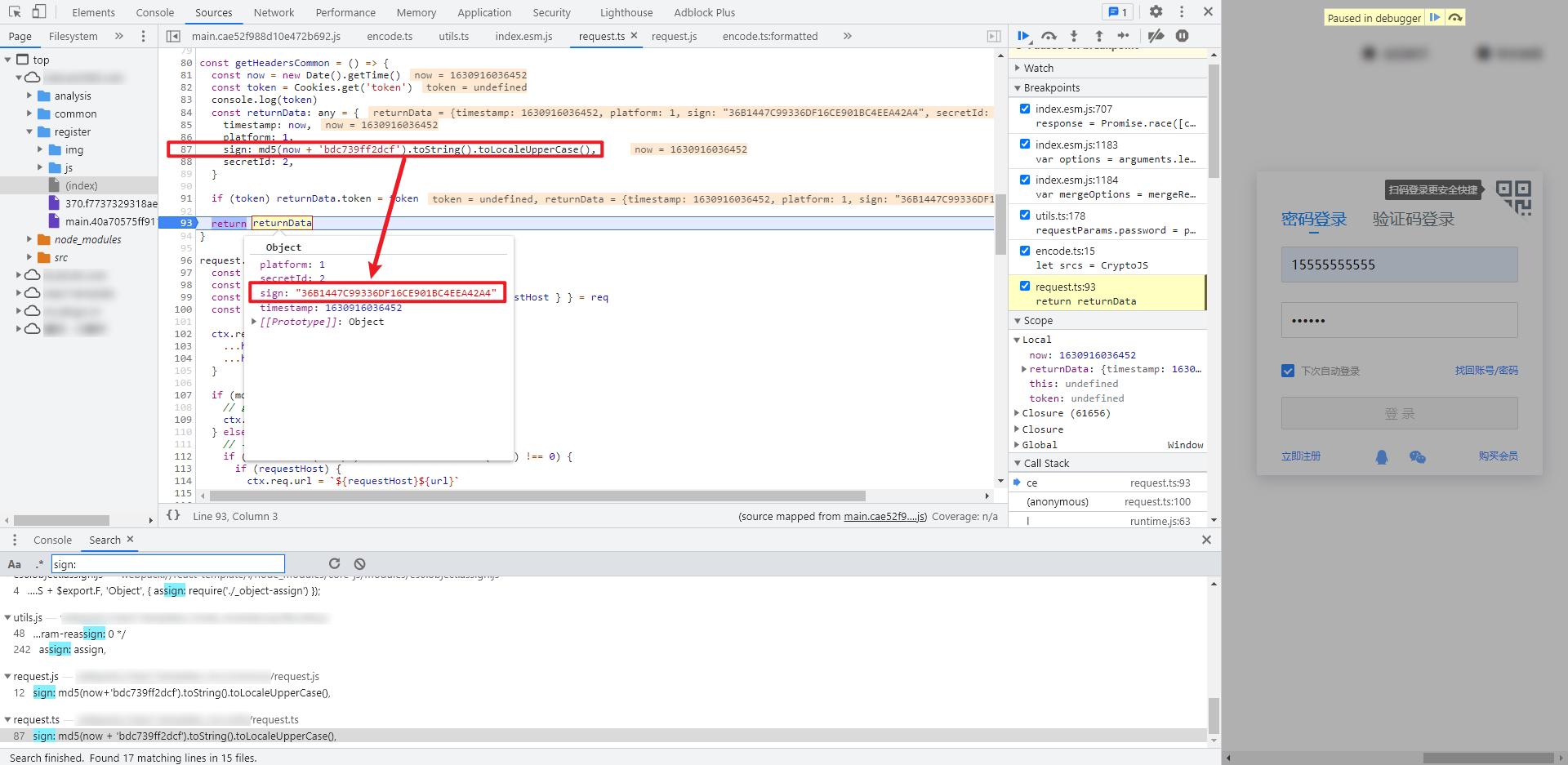The image size is (1568, 765).
Task: Resume from the Paused in debugger overlay
Action: 1435,17
